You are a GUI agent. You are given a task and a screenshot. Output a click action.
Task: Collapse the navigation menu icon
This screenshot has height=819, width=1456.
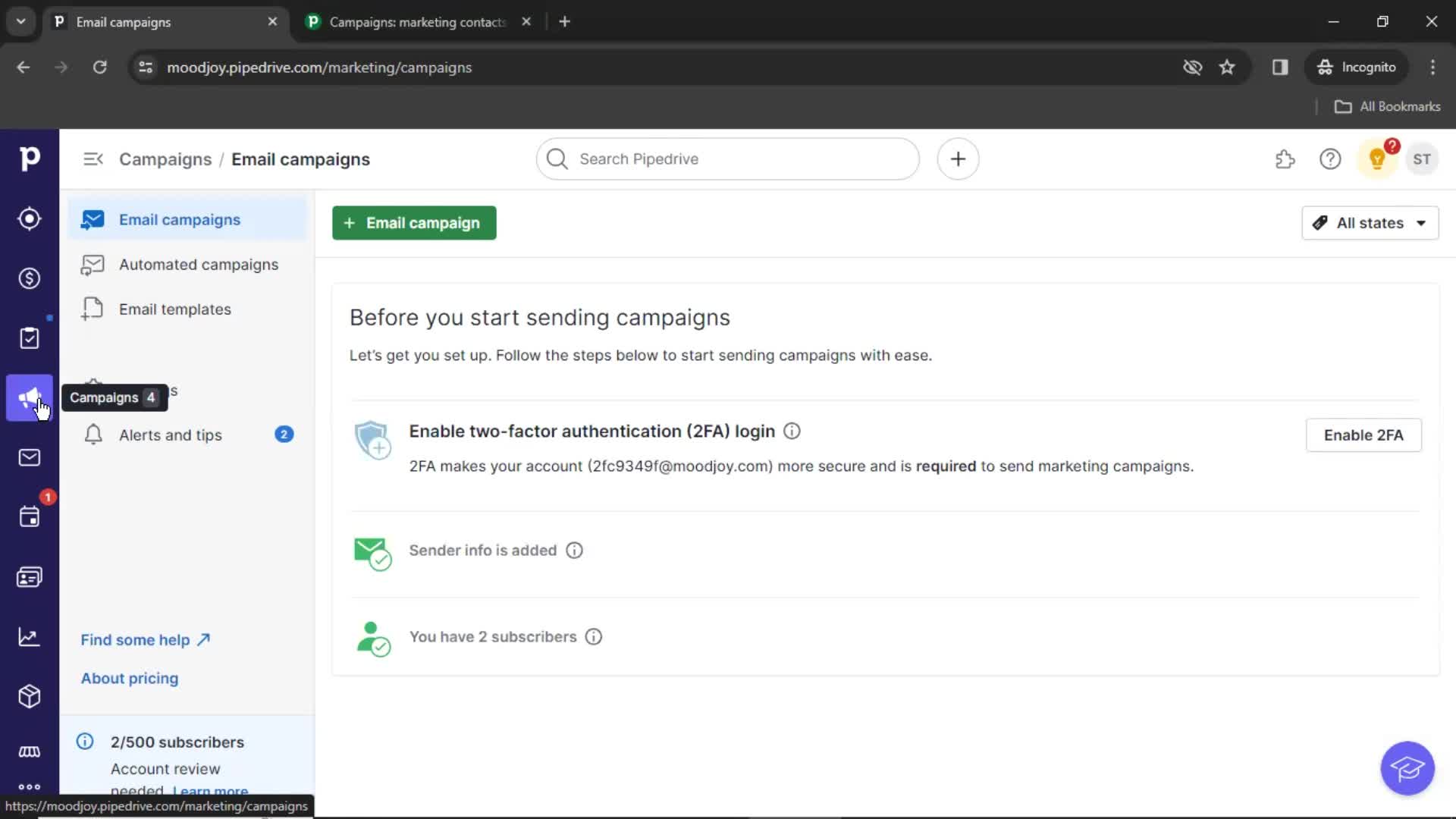tap(93, 159)
